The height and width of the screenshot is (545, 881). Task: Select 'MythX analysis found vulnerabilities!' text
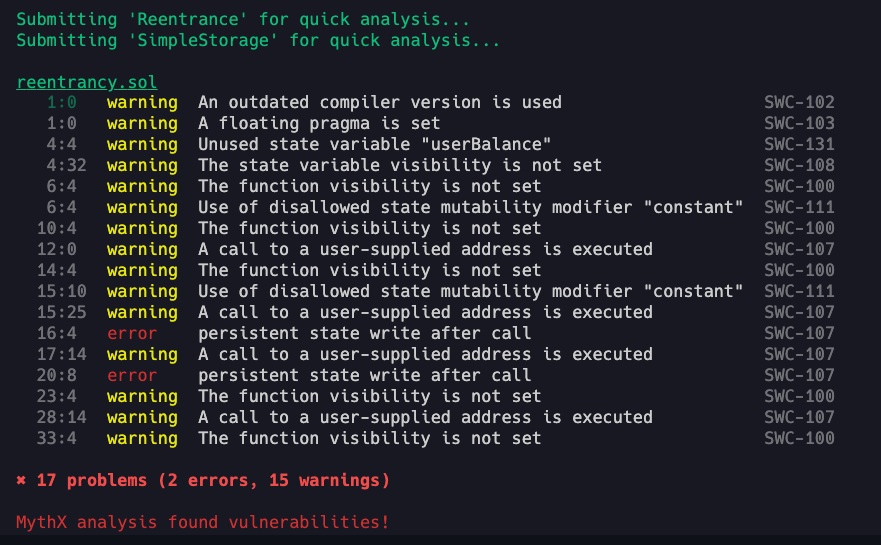pos(203,523)
